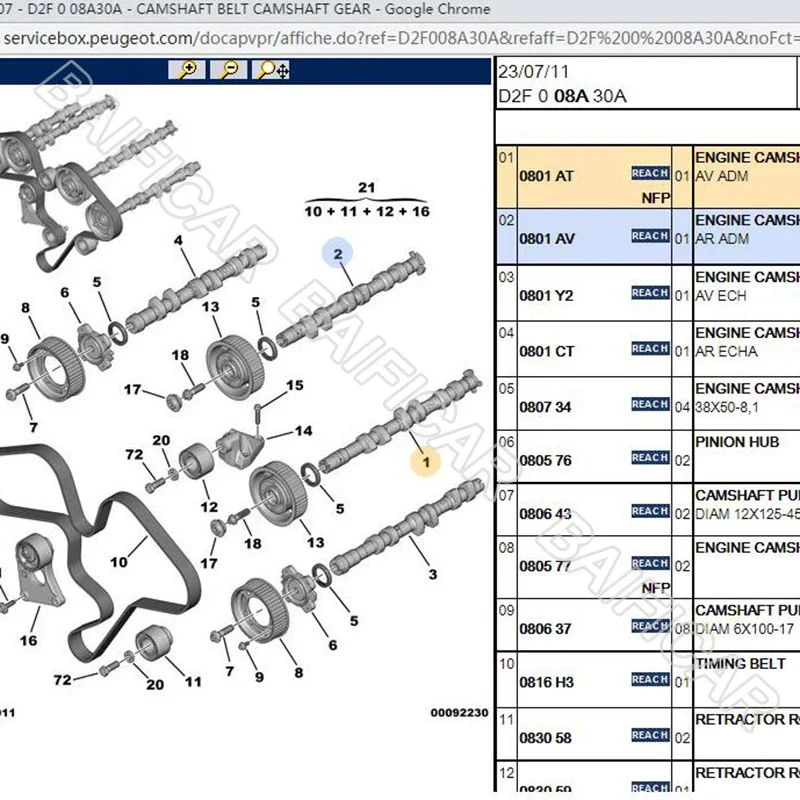The height and width of the screenshot is (800, 800).
Task: Click the NFP label in the 0805 77 row
Action: [x=656, y=588]
